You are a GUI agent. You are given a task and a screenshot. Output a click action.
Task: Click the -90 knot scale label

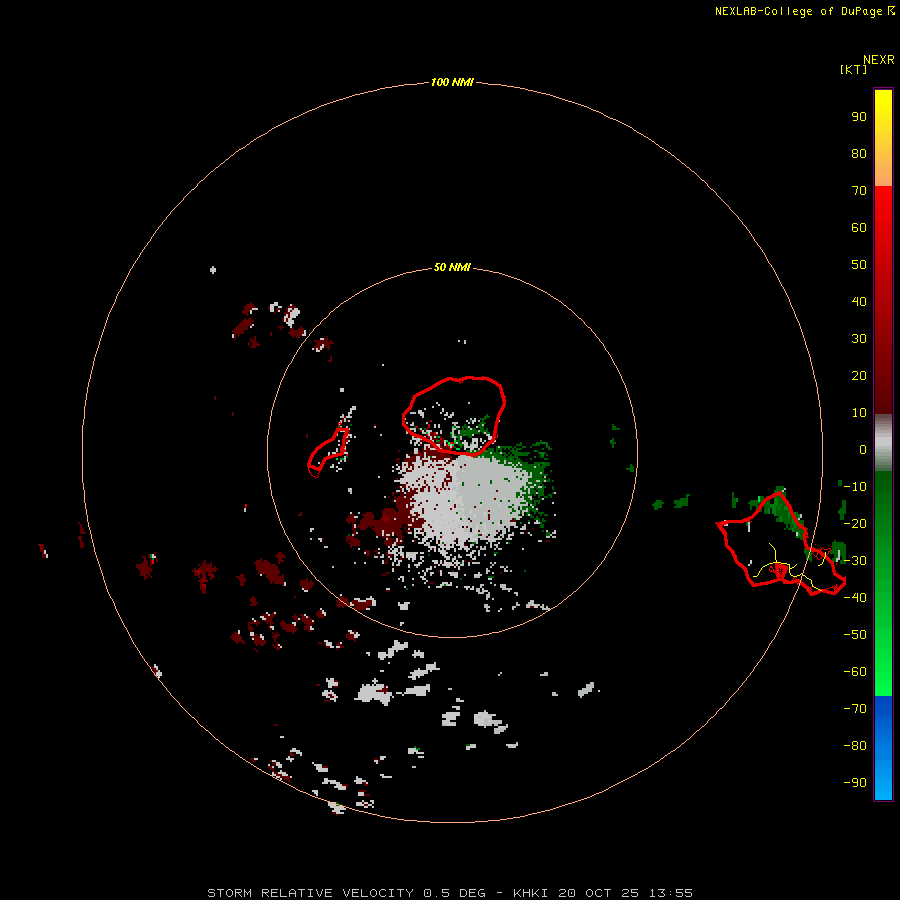click(855, 783)
